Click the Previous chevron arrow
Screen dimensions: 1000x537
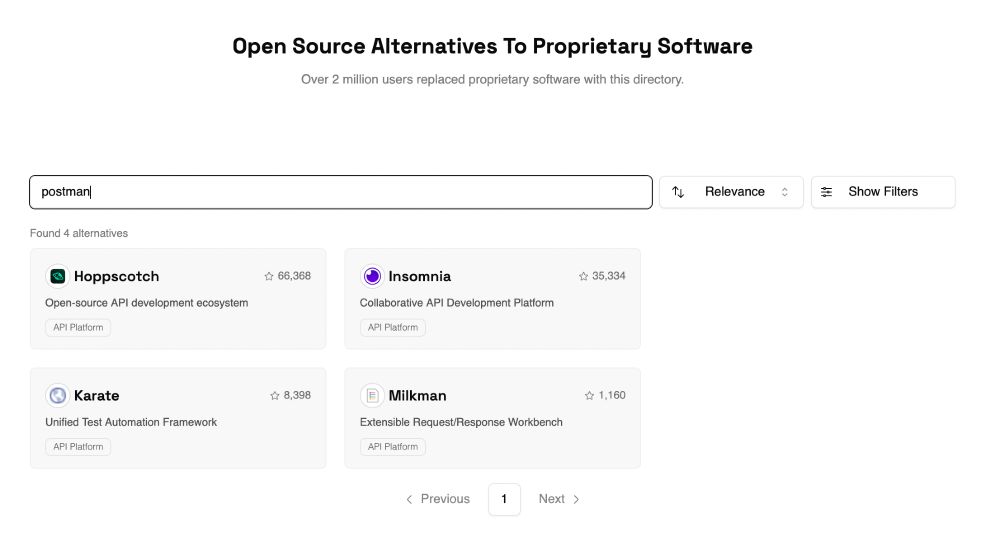tap(409, 499)
